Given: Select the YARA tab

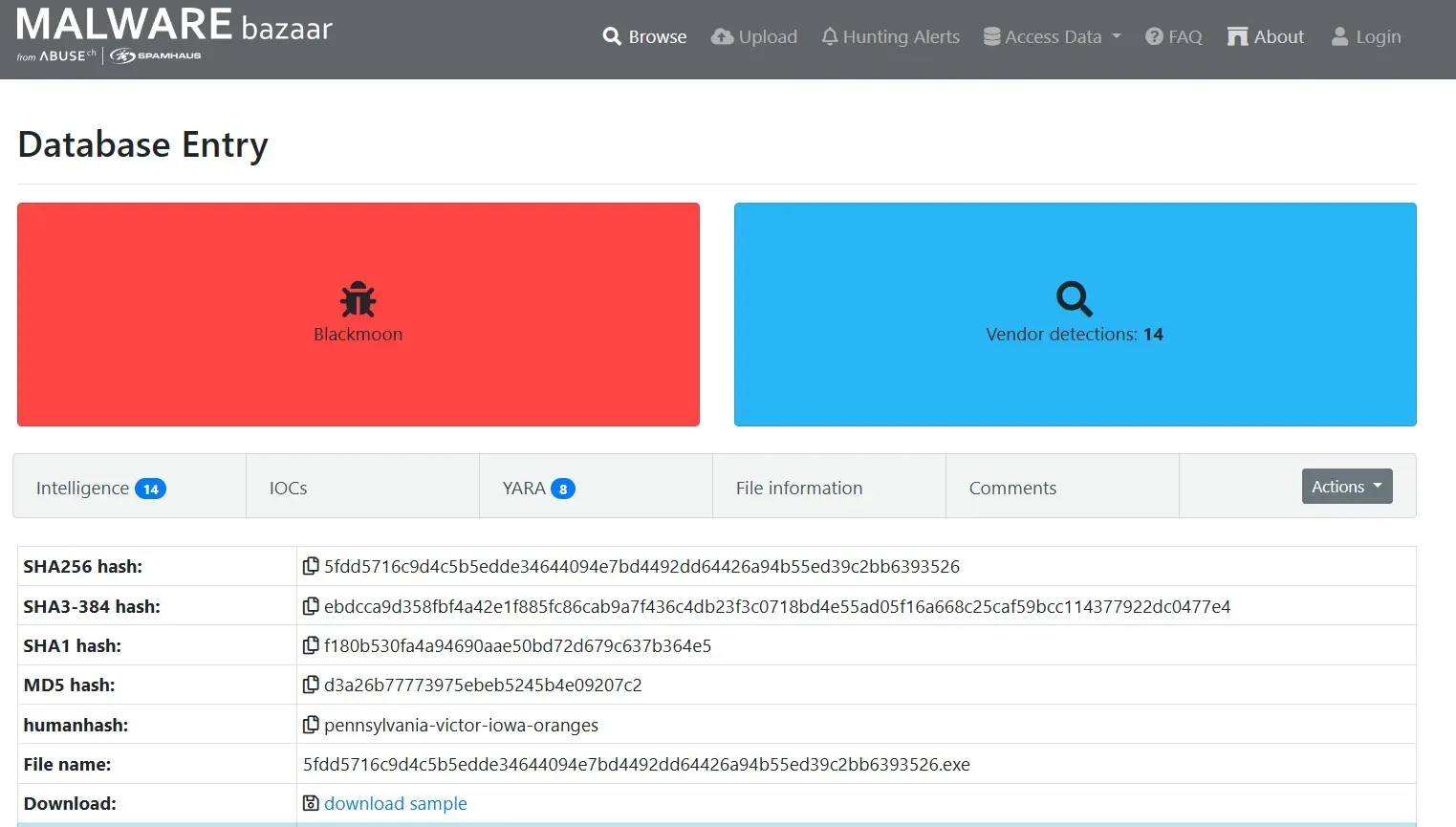Looking at the screenshot, I should [x=538, y=488].
